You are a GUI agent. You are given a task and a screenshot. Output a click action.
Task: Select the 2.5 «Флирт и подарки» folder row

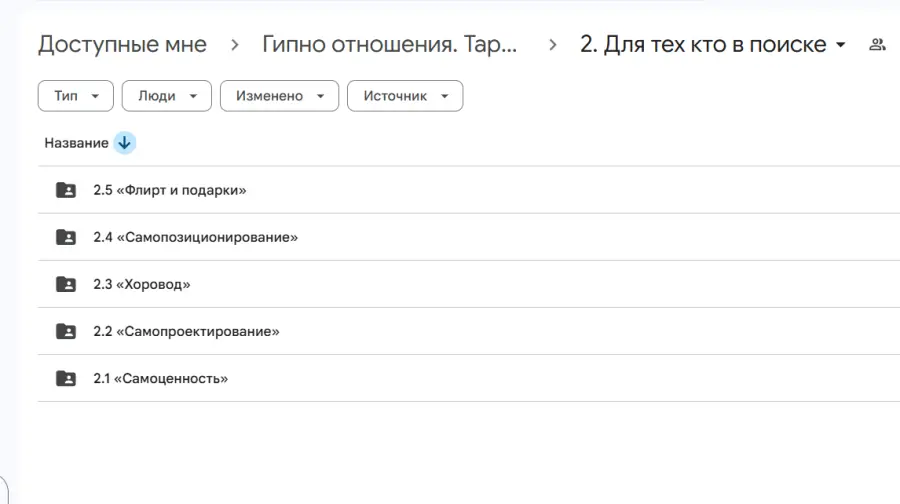[x=468, y=190]
